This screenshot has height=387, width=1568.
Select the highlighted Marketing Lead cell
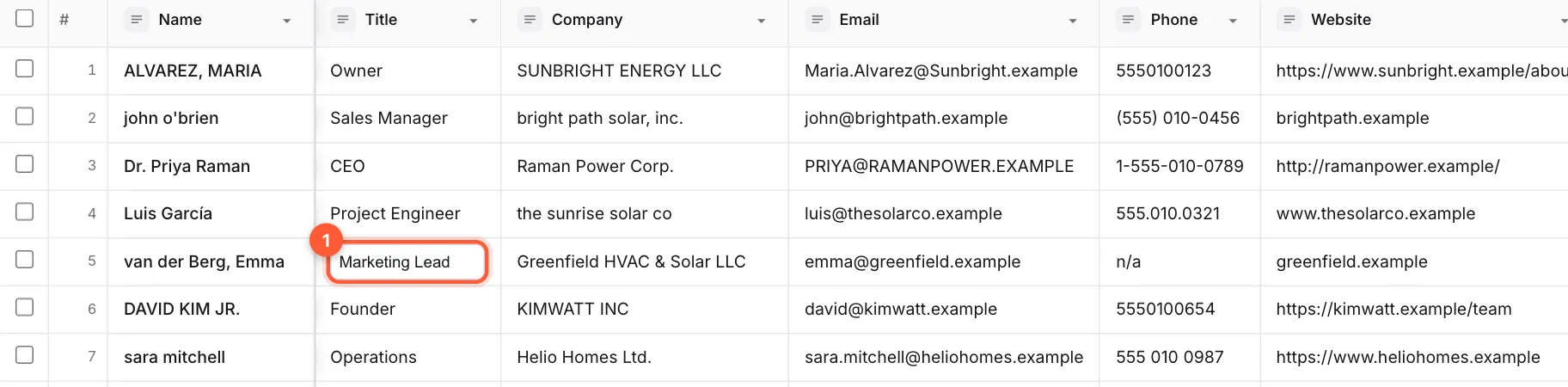407,262
